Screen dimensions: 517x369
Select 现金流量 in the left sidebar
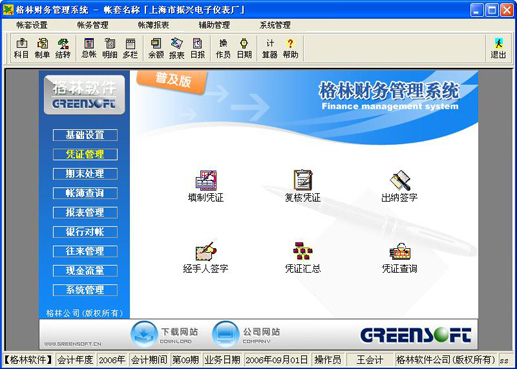click(x=85, y=270)
